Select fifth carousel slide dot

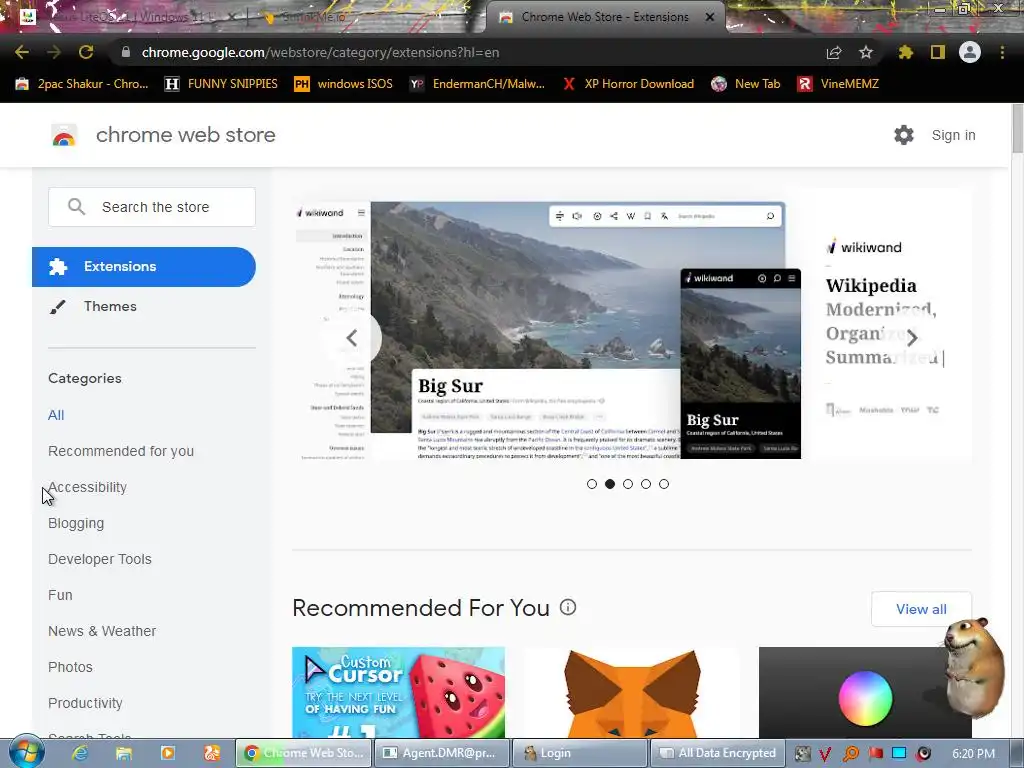point(664,484)
